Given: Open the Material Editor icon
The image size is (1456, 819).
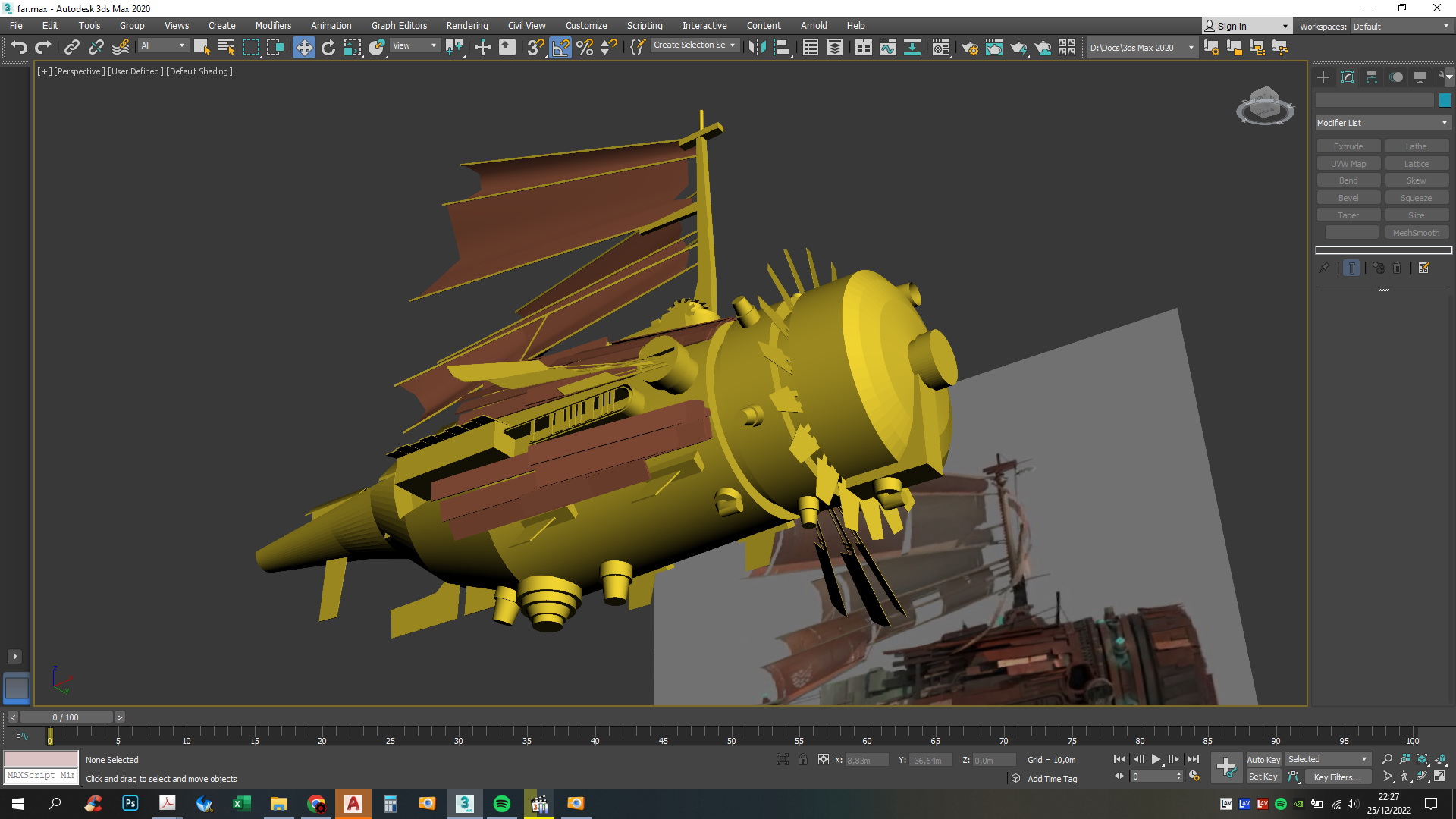Looking at the screenshot, I should pyautogui.click(x=941, y=48).
